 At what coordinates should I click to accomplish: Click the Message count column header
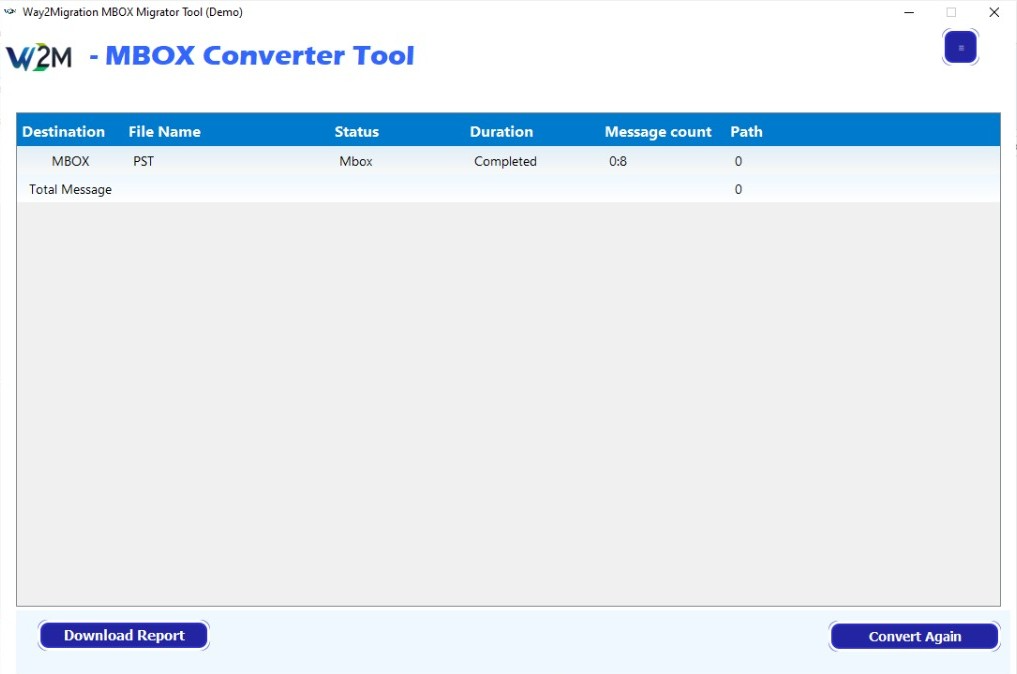point(658,132)
